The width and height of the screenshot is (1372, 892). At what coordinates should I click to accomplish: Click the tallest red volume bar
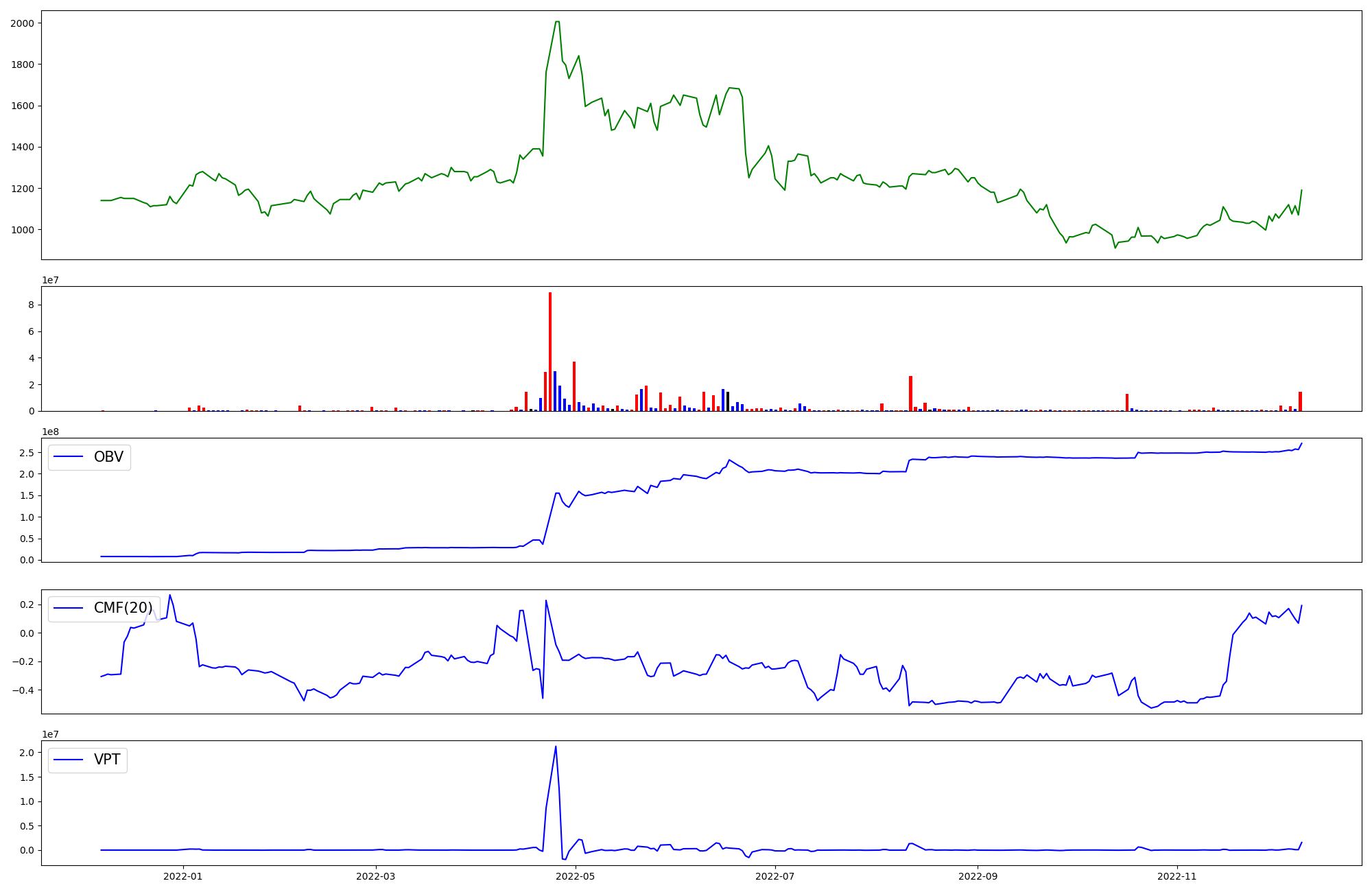[x=550, y=350]
